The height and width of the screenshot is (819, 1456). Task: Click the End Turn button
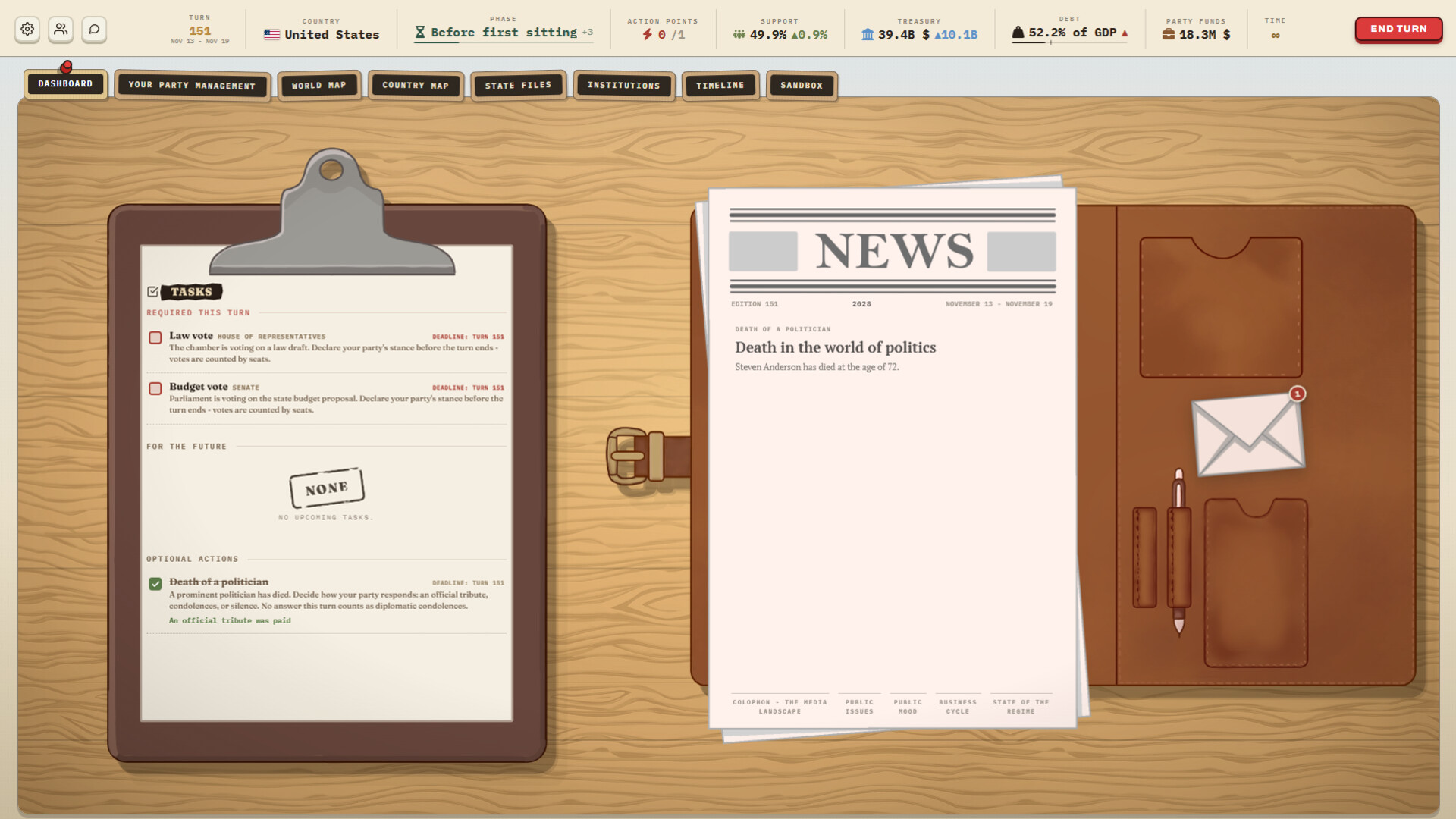(x=1398, y=29)
